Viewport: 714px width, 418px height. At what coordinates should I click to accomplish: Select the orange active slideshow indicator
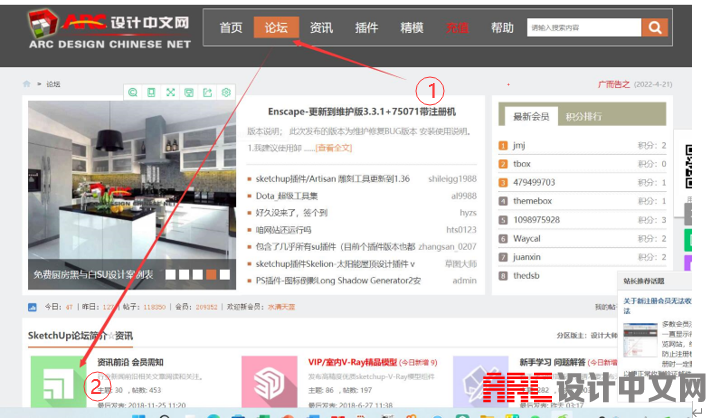point(211,275)
